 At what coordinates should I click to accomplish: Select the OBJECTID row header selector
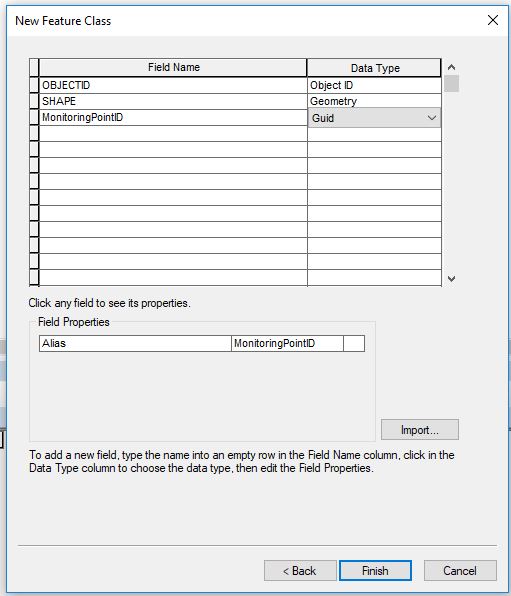(34, 86)
